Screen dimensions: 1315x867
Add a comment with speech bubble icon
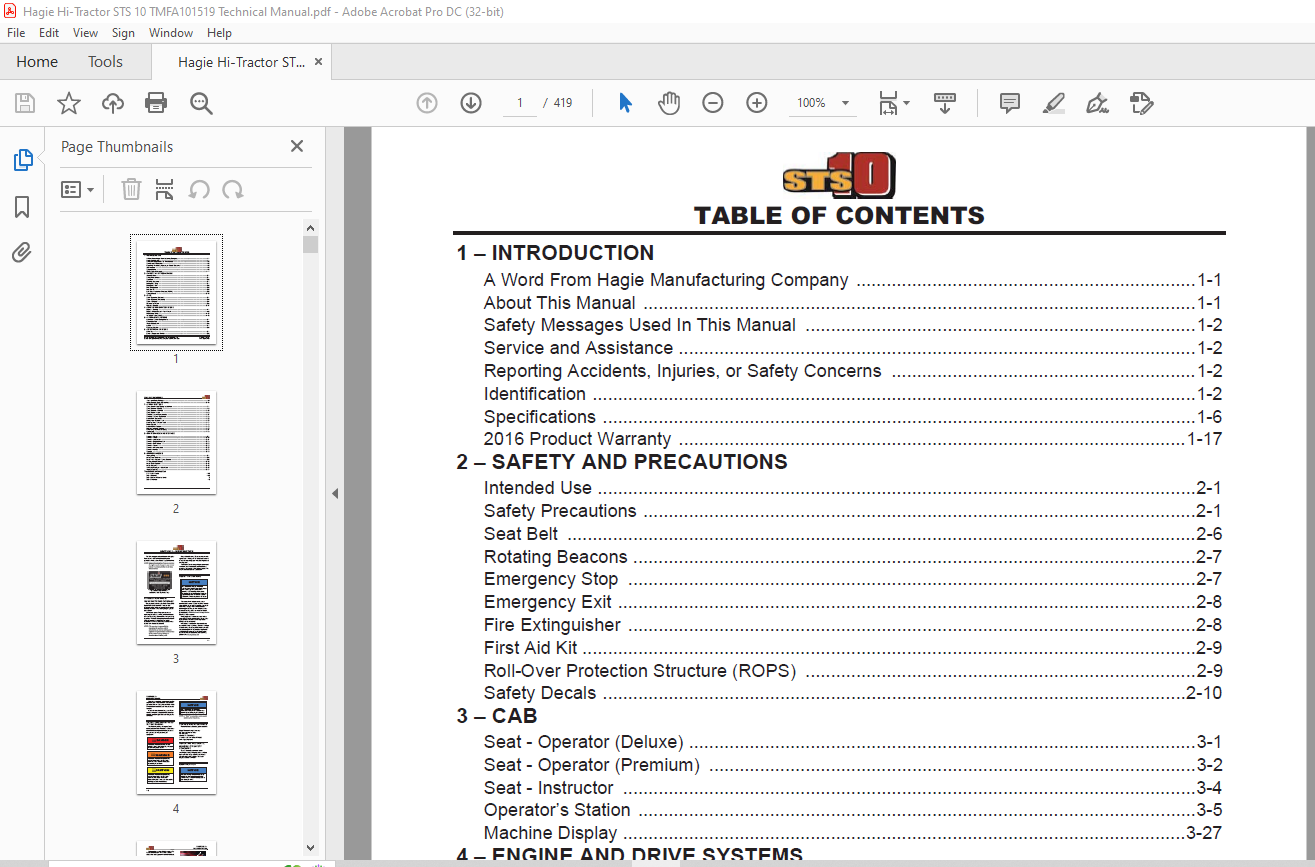tap(1010, 103)
